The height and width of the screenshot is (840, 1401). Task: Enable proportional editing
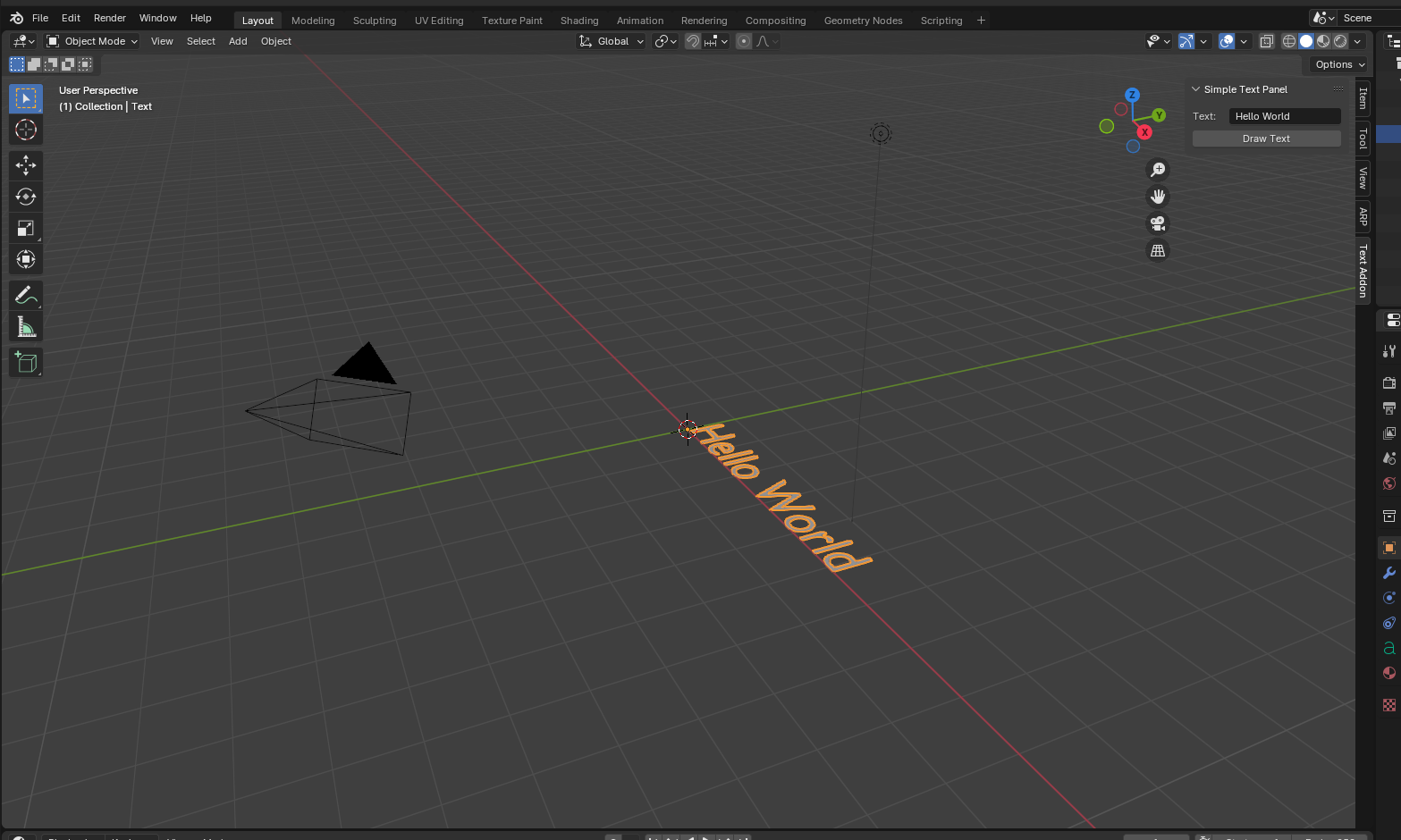[743, 40]
